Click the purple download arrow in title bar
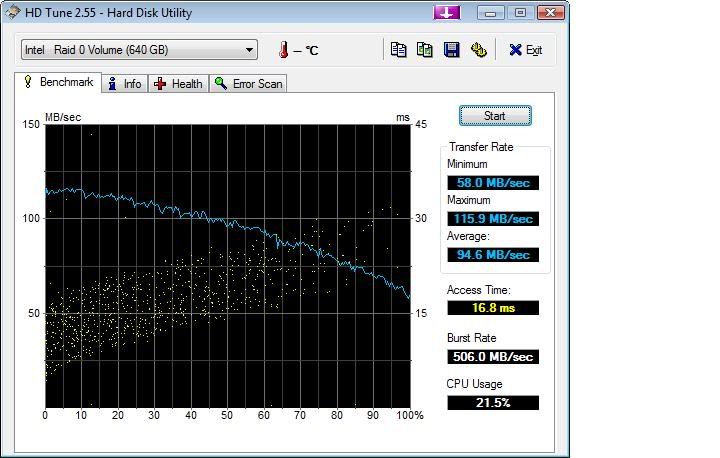Image resolution: width=720 pixels, height=458 pixels. [446, 12]
